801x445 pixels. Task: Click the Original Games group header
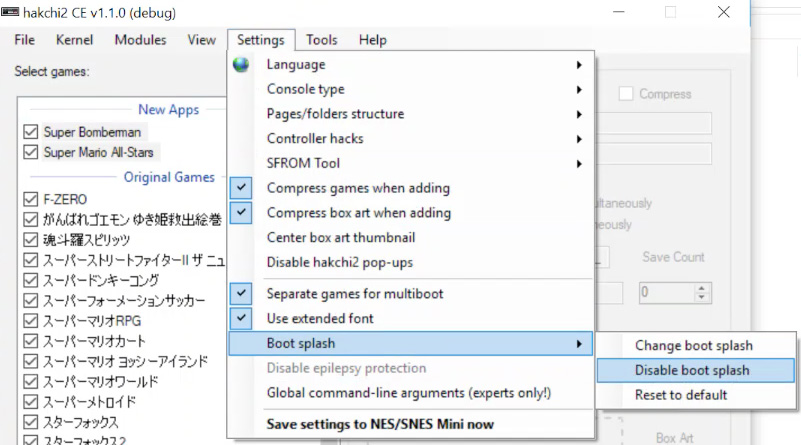pos(169,177)
